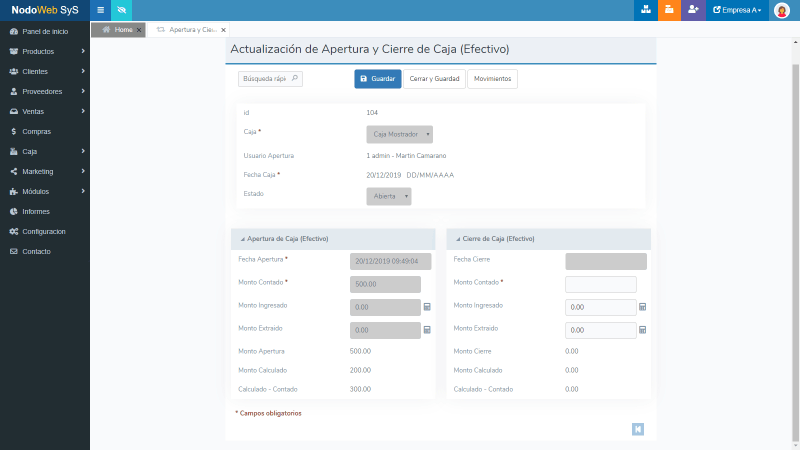The height and width of the screenshot is (450, 800).
Task: Open the Estado dropdown showing Abierta
Action: [389, 197]
